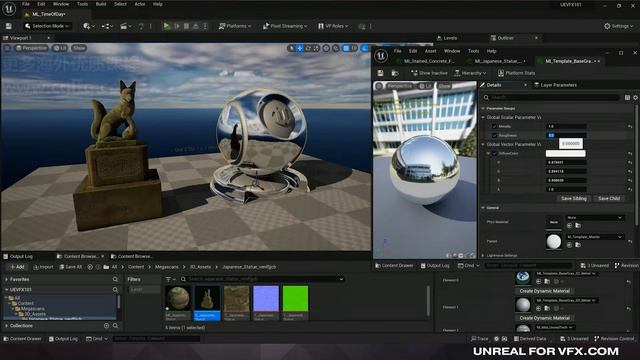Open the Selection Mode dropdown
The height and width of the screenshot is (360, 640).
(47, 26)
